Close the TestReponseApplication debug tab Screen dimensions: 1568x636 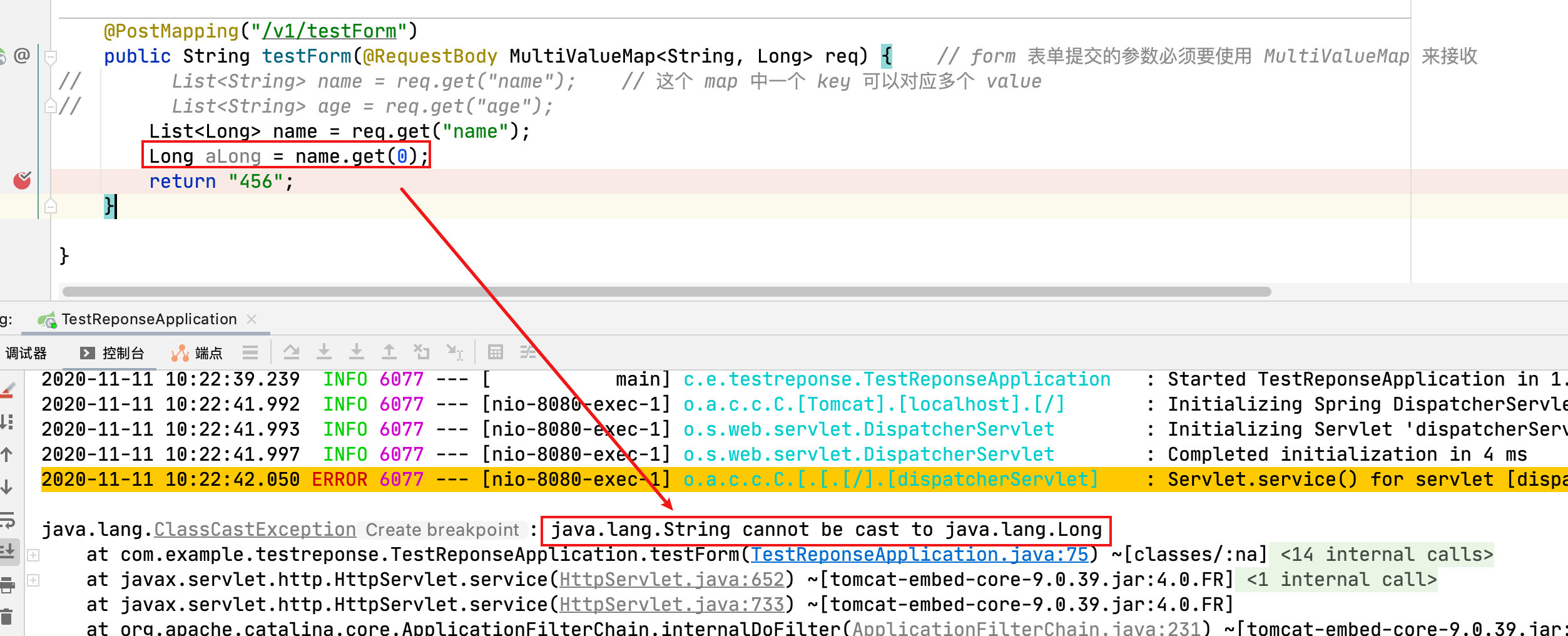pyautogui.click(x=252, y=319)
